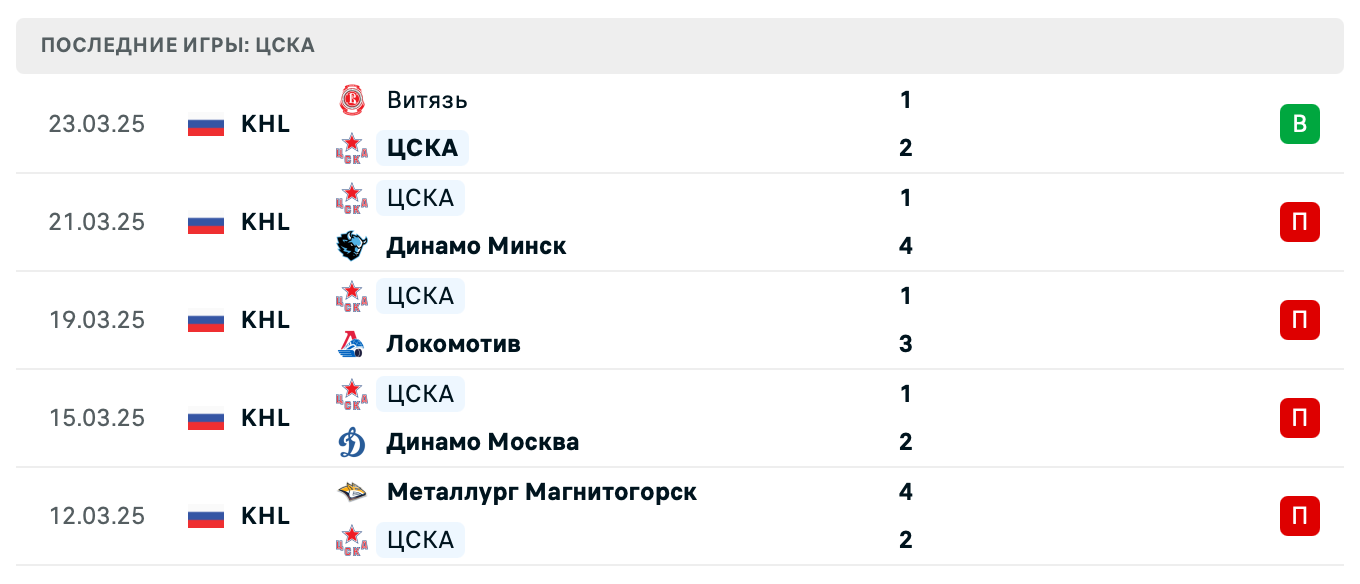The height and width of the screenshot is (584, 1360).
Task: Select the Металлург Магнитогорск logo
Action: (351, 492)
